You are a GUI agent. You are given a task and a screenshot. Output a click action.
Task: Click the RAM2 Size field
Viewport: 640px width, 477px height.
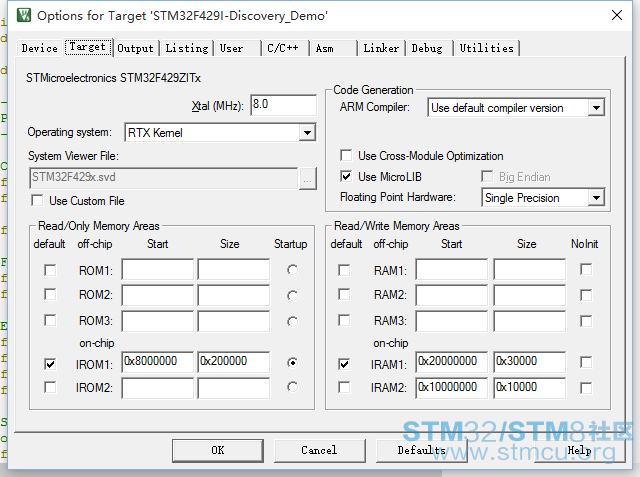[x=530, y=295]
